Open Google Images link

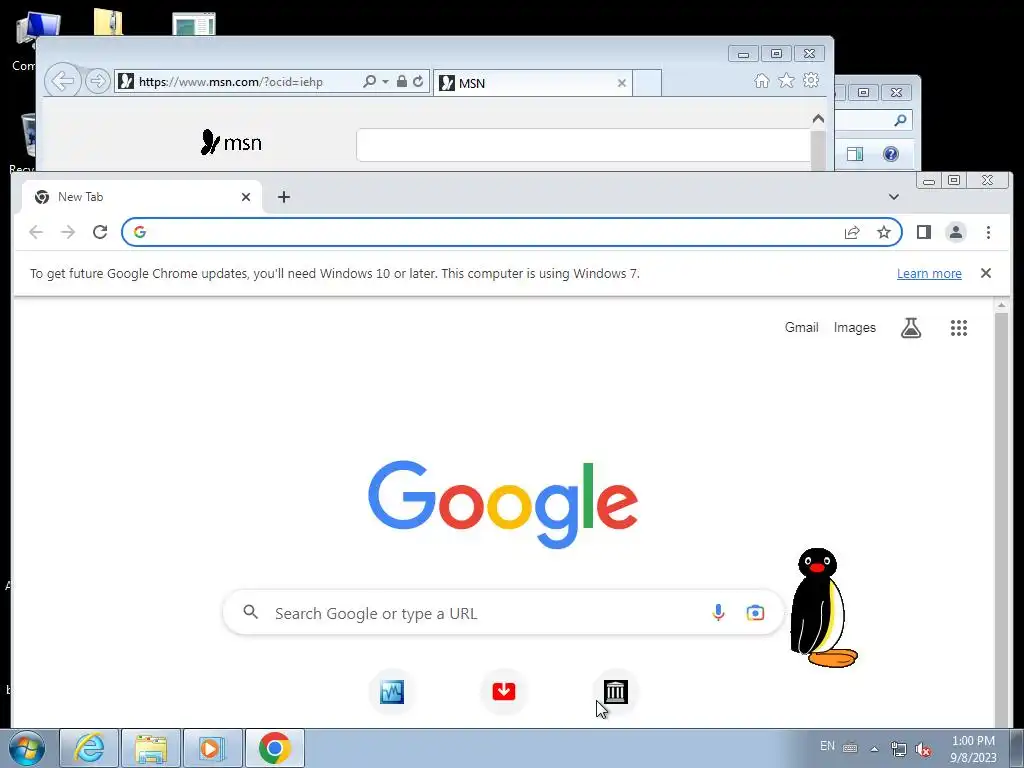click(x=854, y=327)
